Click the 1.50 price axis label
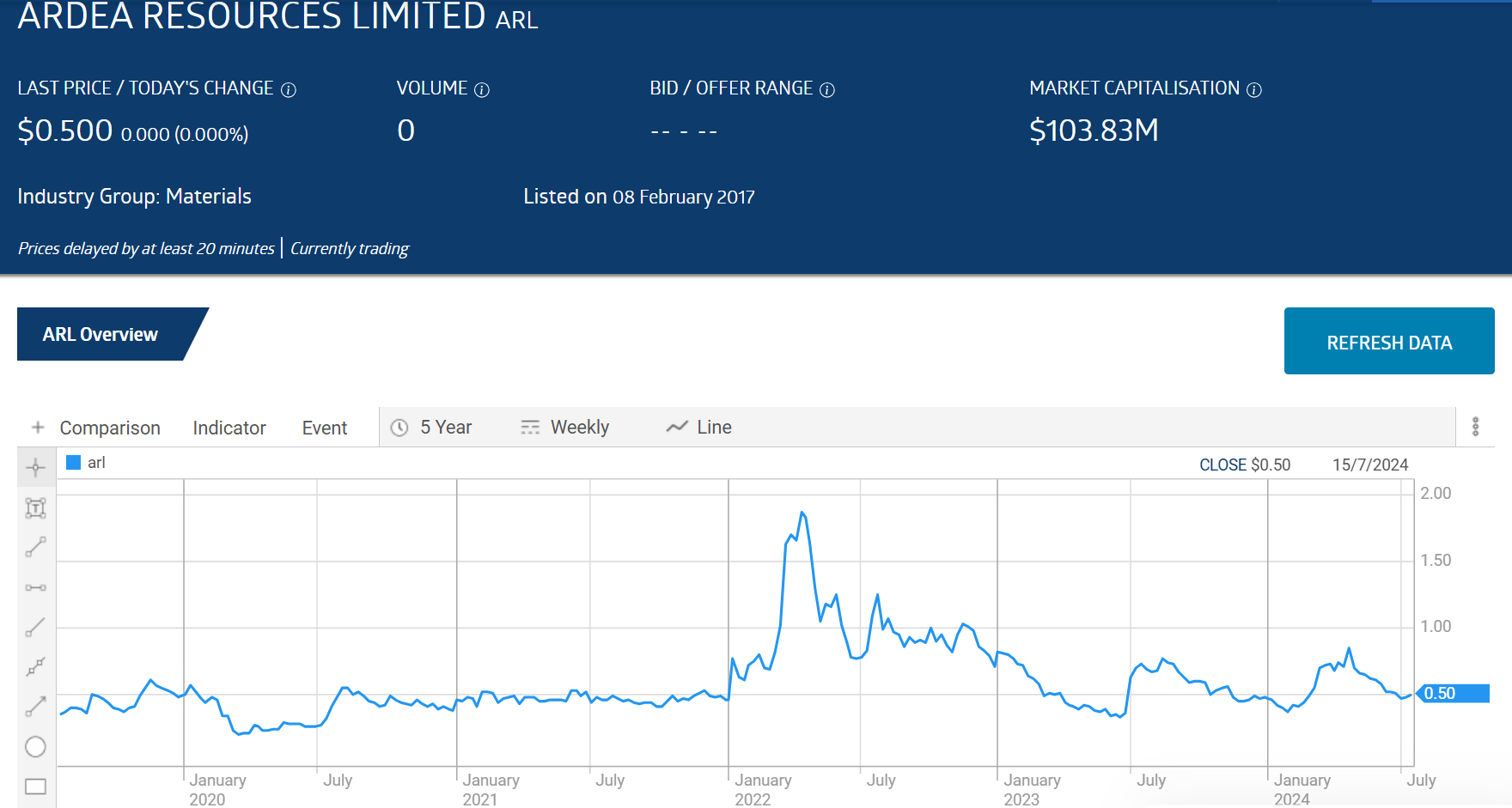Screen dimensions: 1512x808 coord(1436,560)
